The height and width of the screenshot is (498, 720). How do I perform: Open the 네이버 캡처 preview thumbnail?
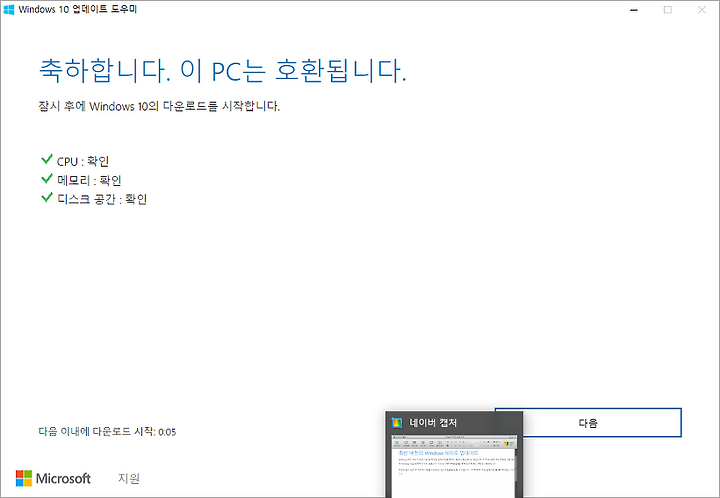[x=454, y=466]
